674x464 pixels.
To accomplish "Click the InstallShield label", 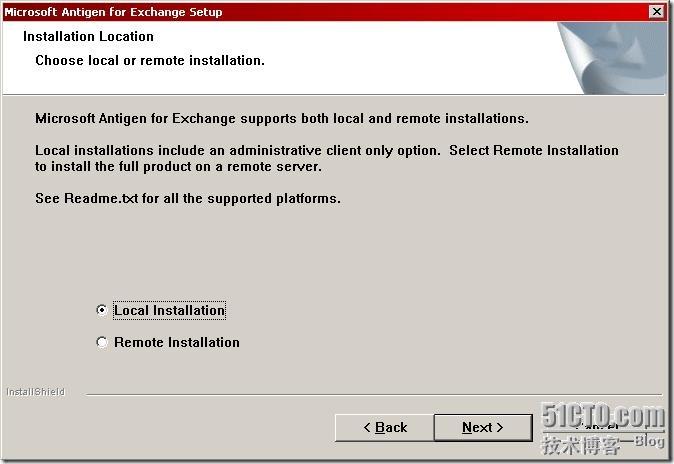I will (35, 392).
